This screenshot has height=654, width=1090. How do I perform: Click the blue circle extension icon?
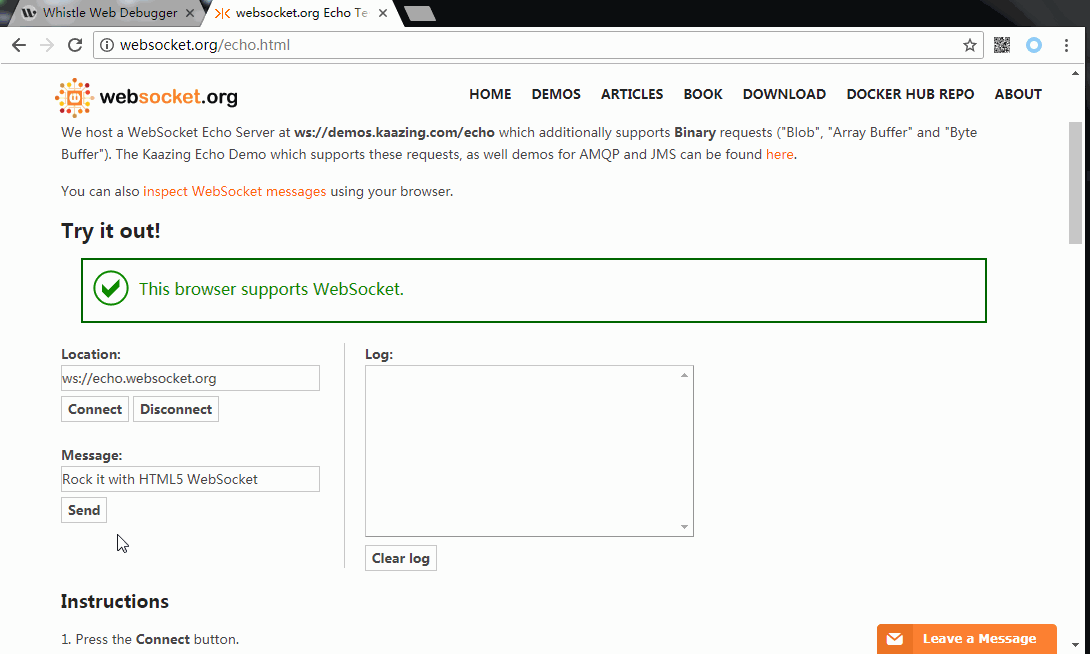pyautogui.click(x=1034, y=45)
